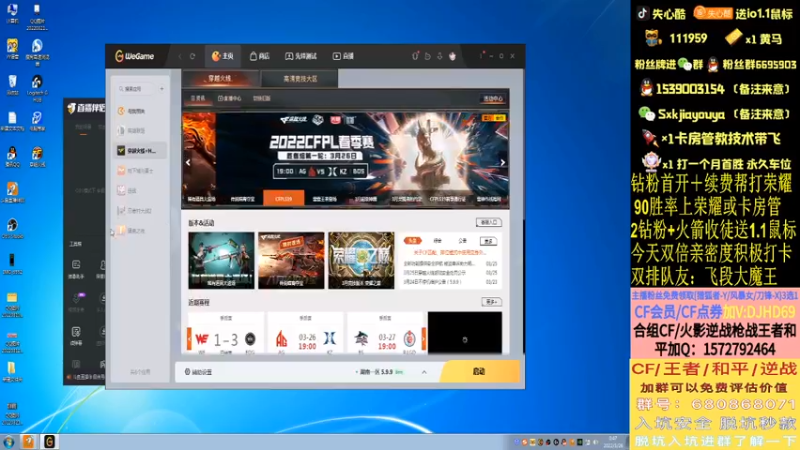Open the 主页 home tab in WeGame
800x450 pixels.
[x=222, y=56]
